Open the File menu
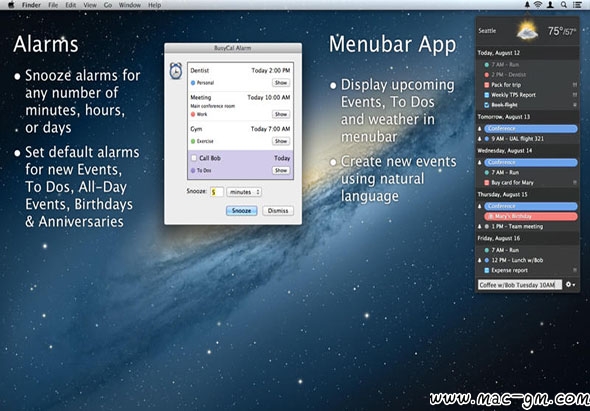This screenshot has width=590, height=411. (53, 5)
